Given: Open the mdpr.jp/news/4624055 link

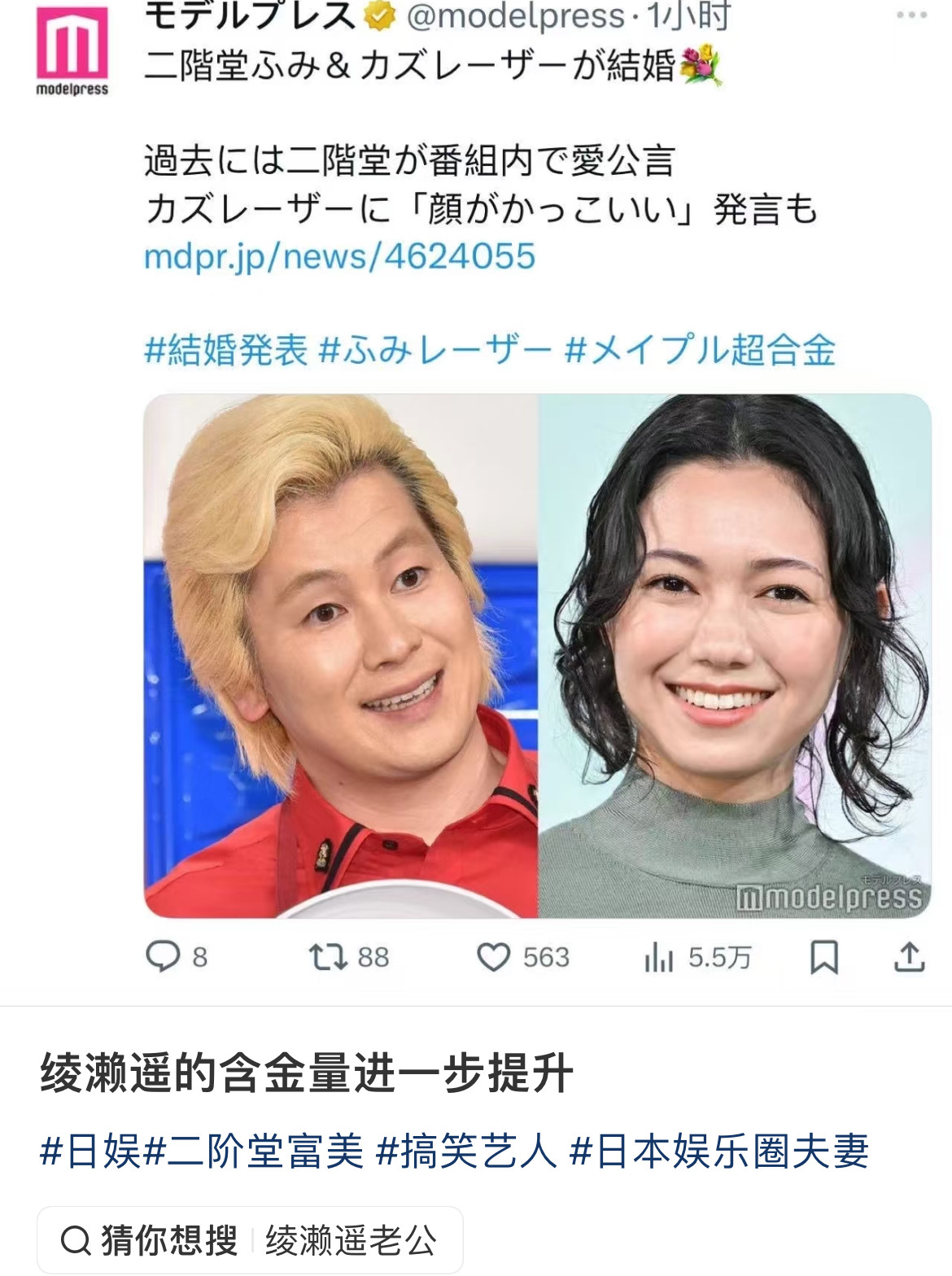Looking at the screenshot, I should coord(339,256).
